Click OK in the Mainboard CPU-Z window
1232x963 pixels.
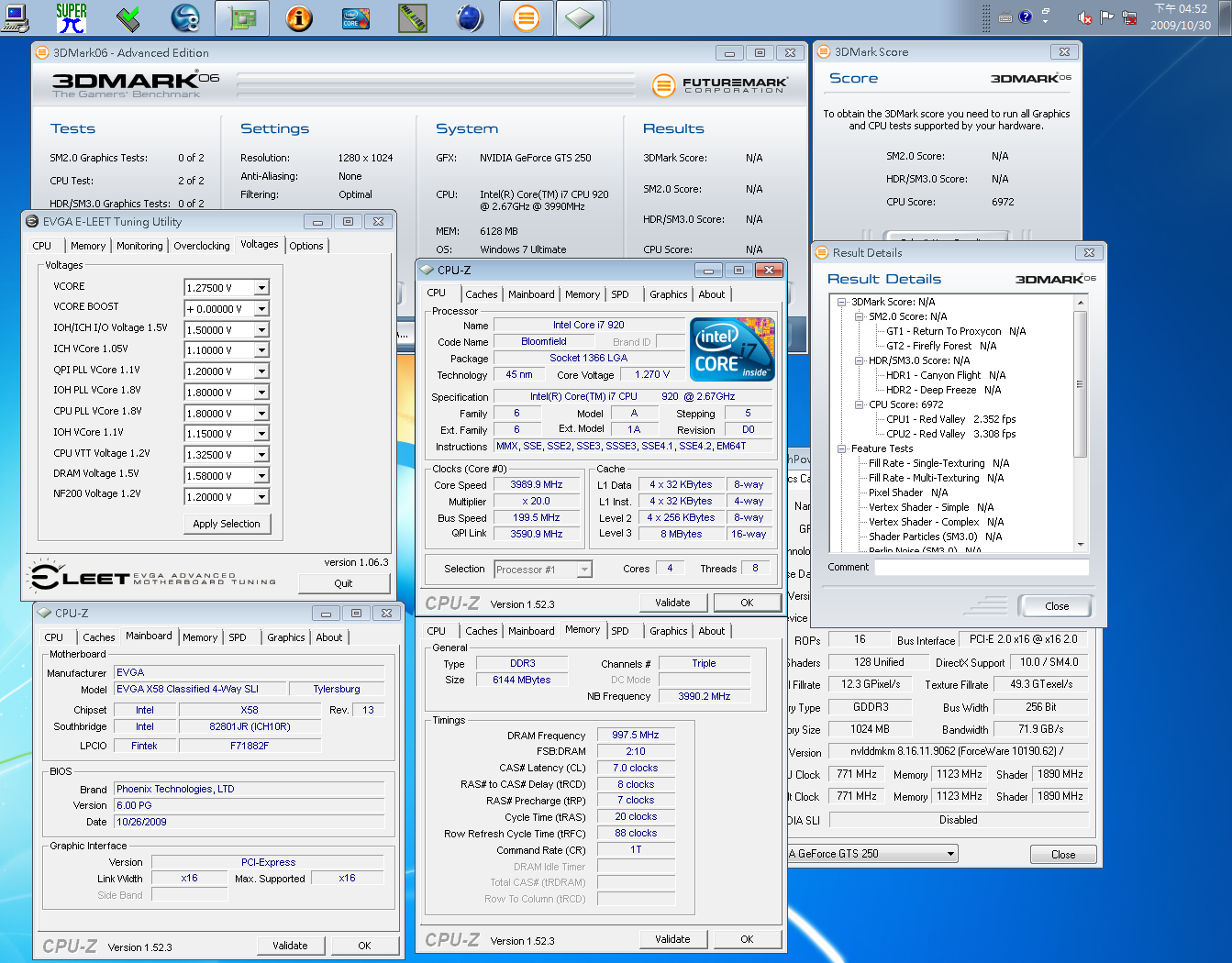364,946
